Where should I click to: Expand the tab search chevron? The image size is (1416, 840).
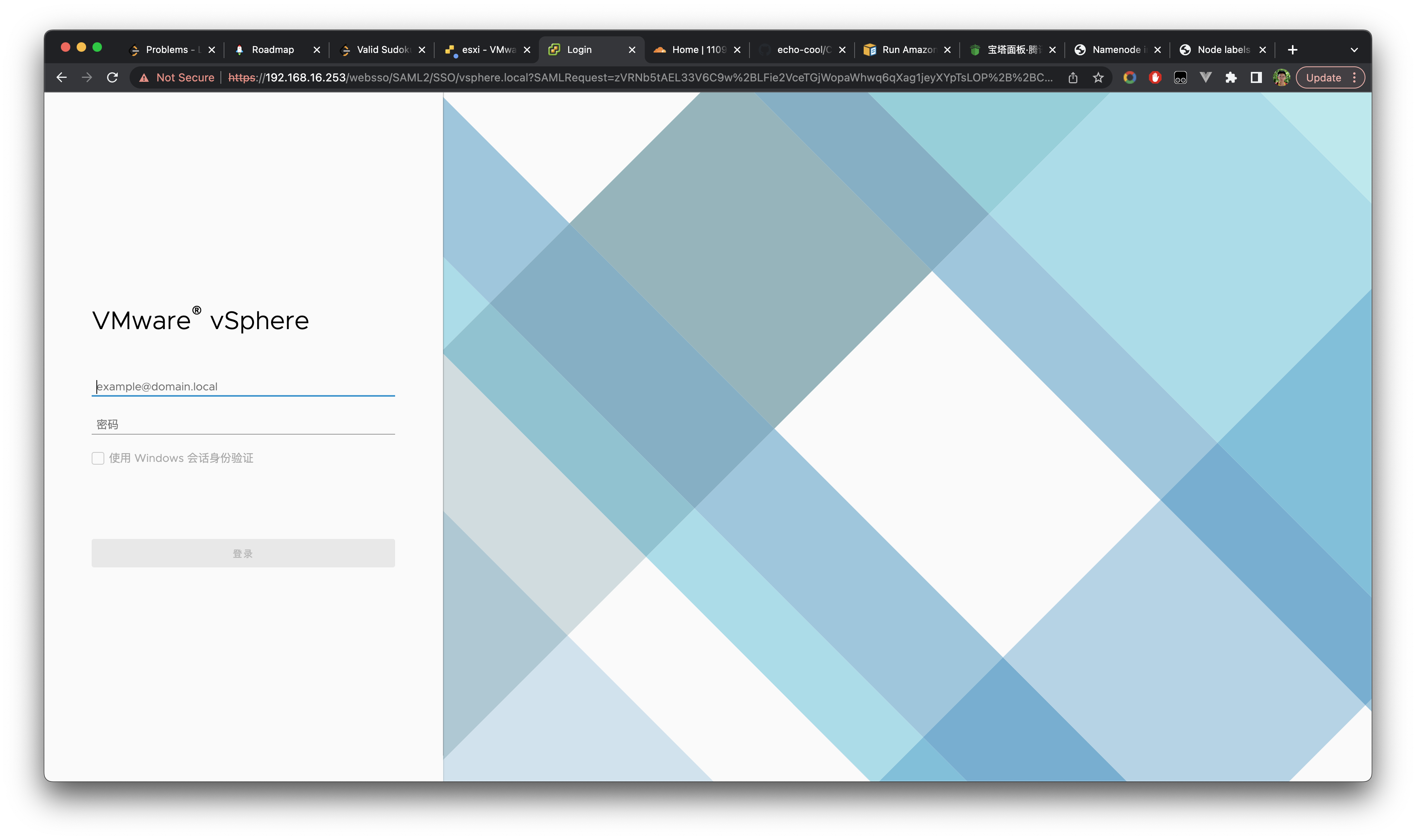coord(1354,50)
